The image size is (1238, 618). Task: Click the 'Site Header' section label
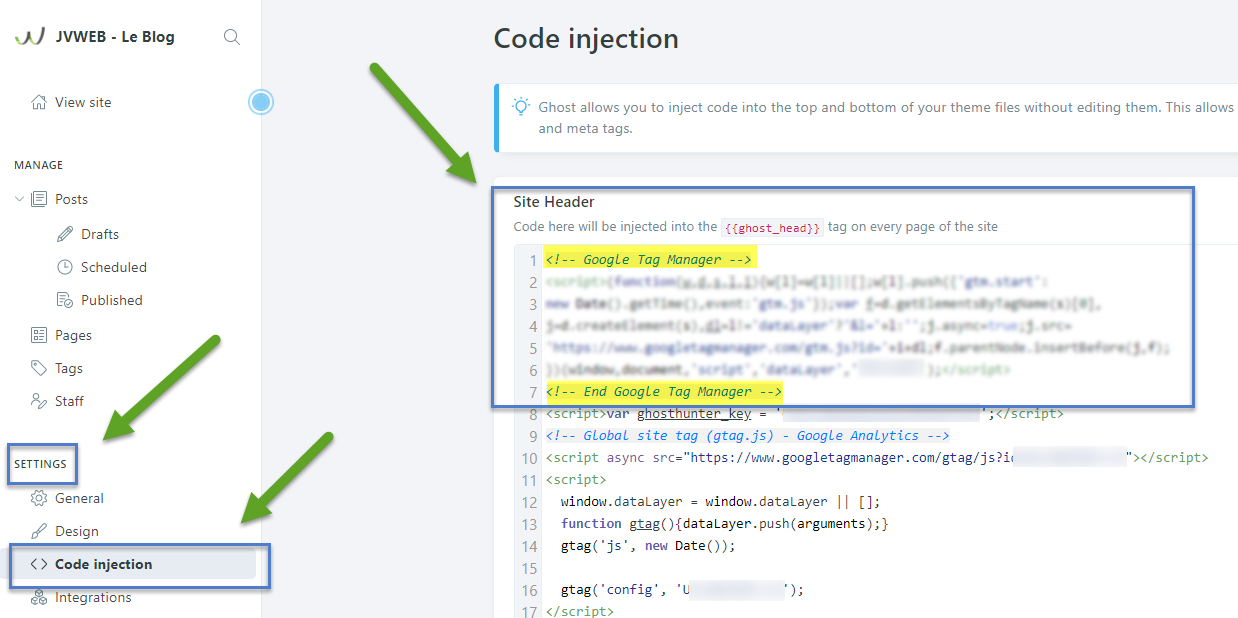[554, 202]
